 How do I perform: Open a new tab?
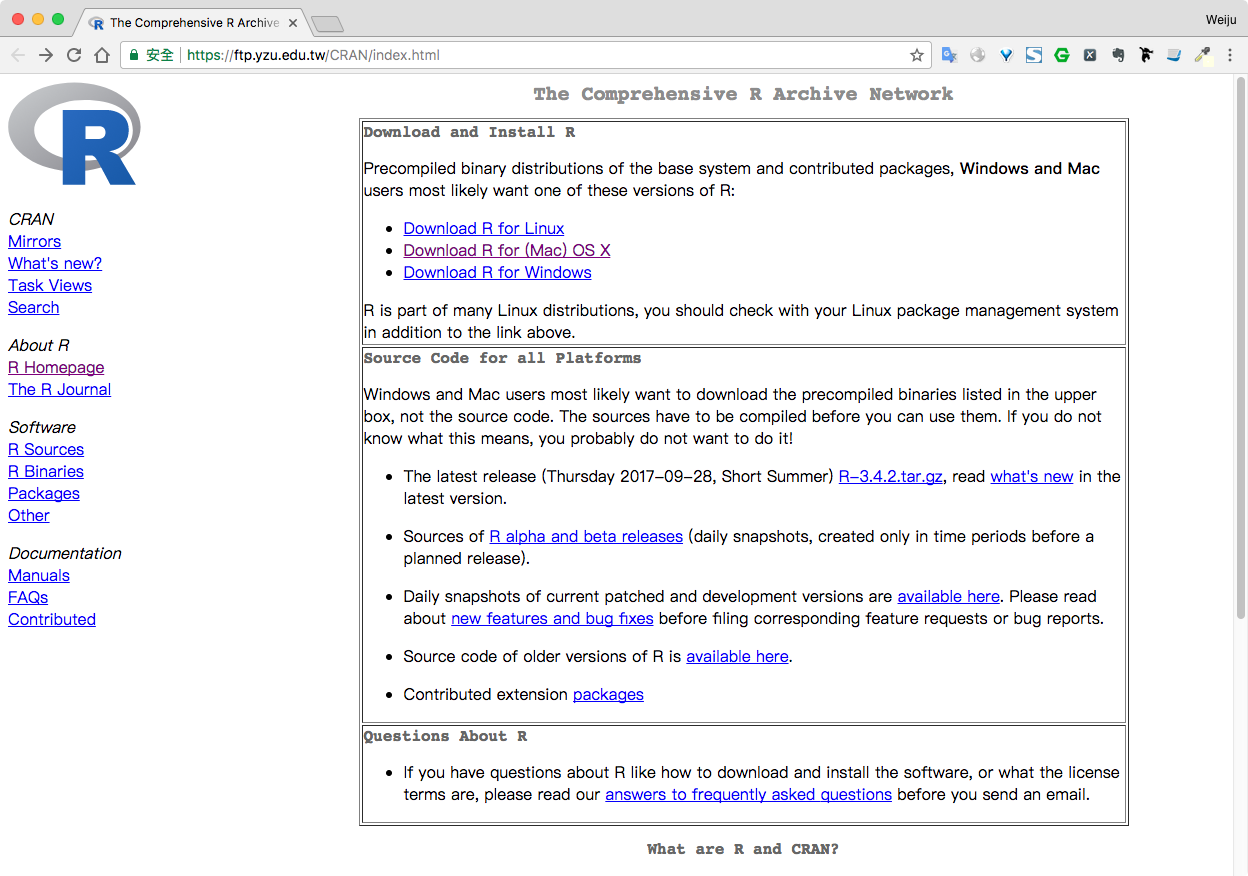[327, 23]
